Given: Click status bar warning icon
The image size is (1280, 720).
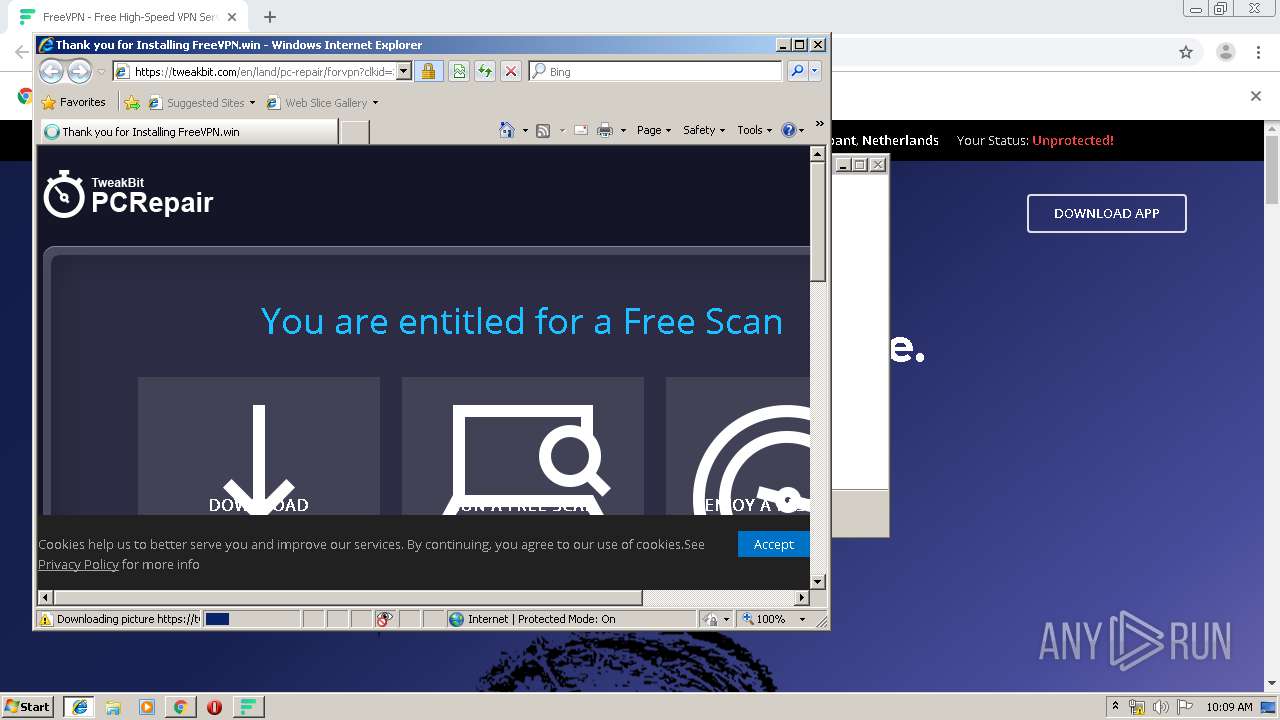Looking at the screenshot, I should click(45, 619).
